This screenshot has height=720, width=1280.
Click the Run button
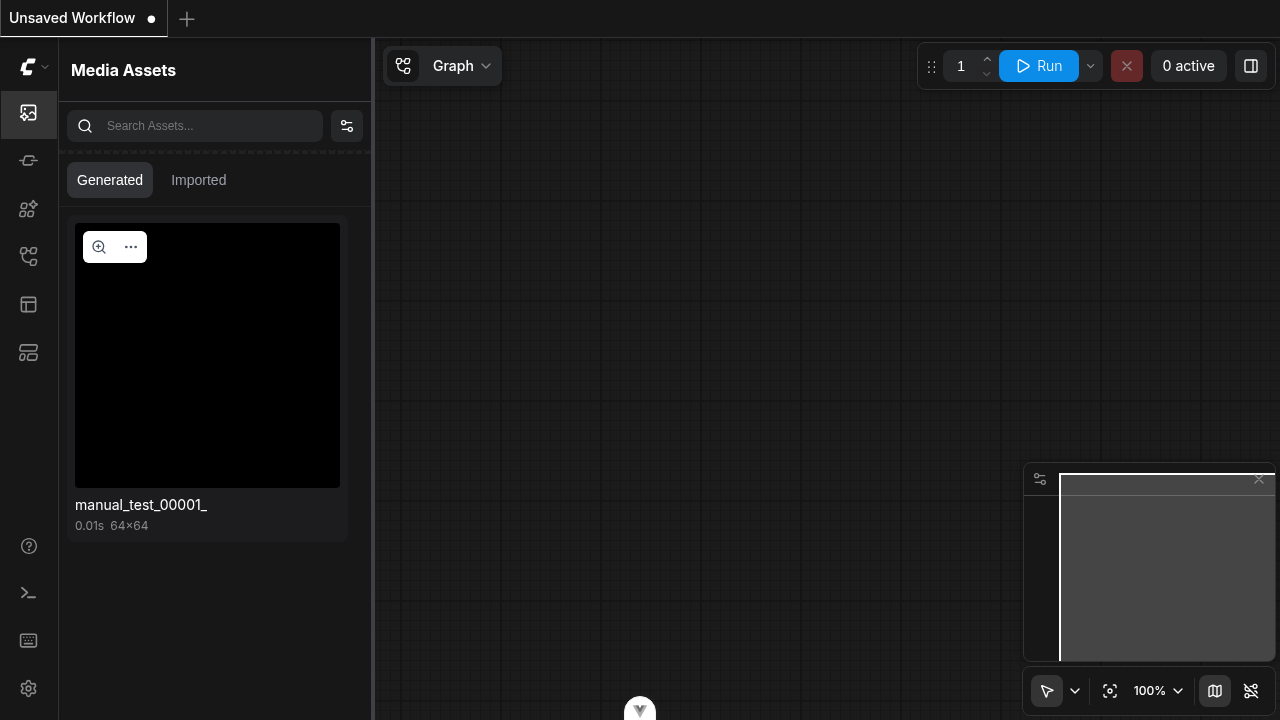[x=1038, y=66]
